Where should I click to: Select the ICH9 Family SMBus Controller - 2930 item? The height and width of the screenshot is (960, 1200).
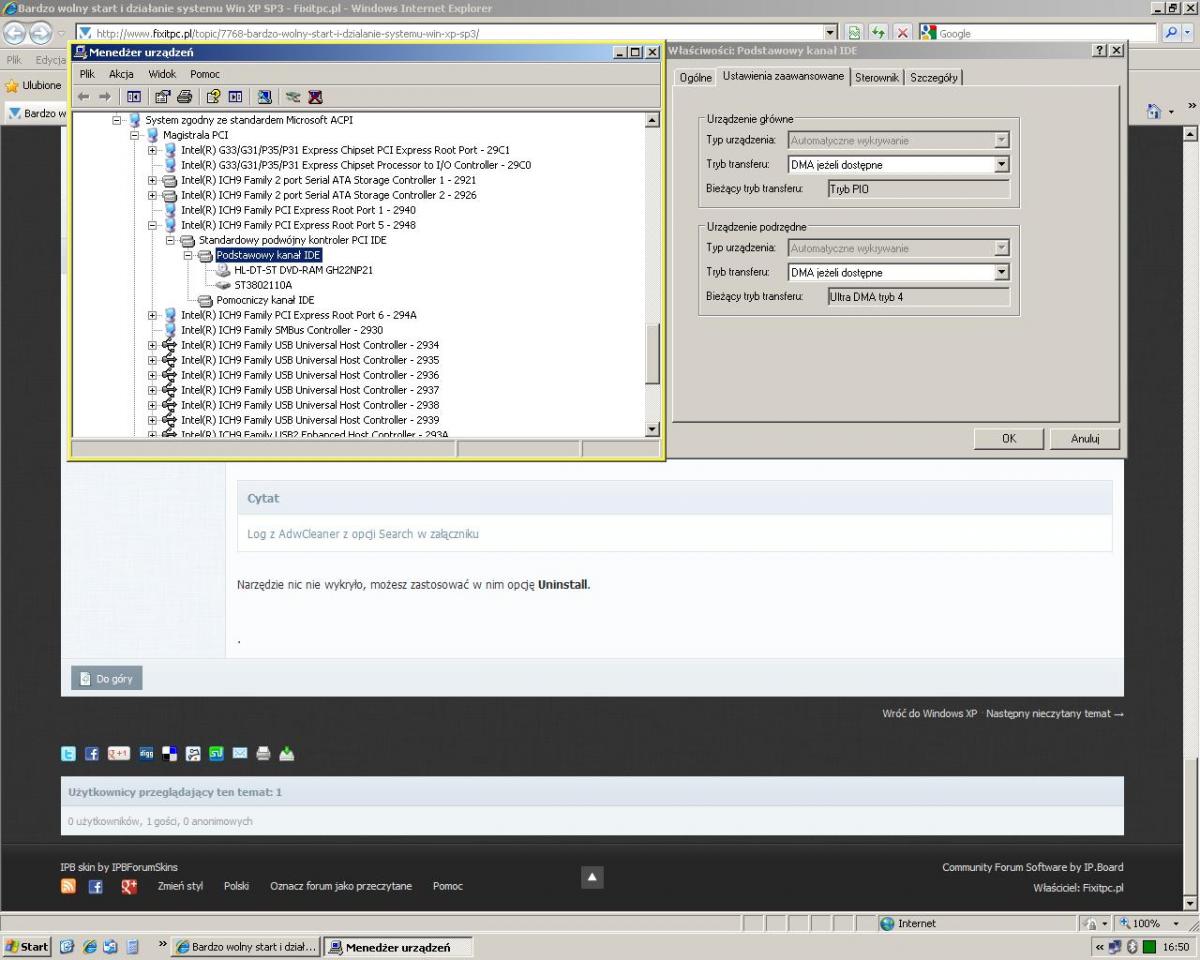tap(282, 330)
